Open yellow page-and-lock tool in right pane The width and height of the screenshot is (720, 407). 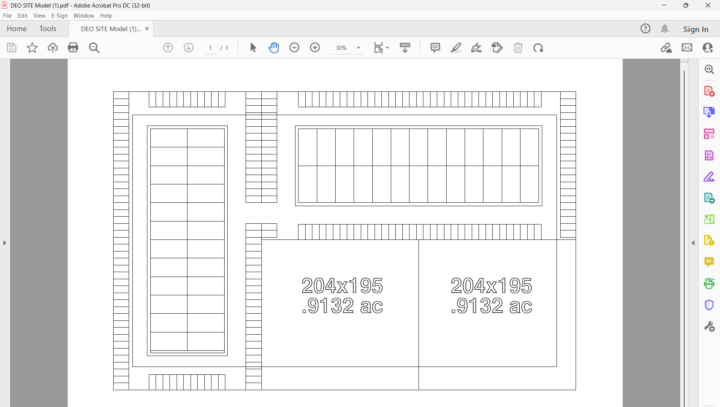(x=709, y=240)
